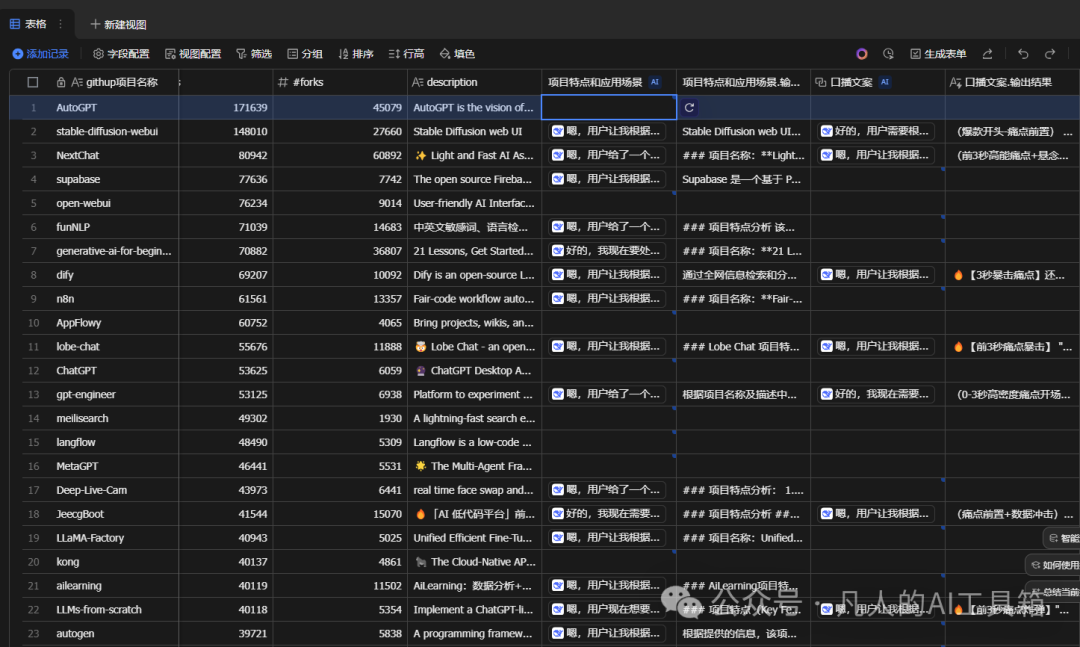This screenshot has height=647, width=1080.
Task: Tick the select-all checkbox in header
Action: click(32, 82)
